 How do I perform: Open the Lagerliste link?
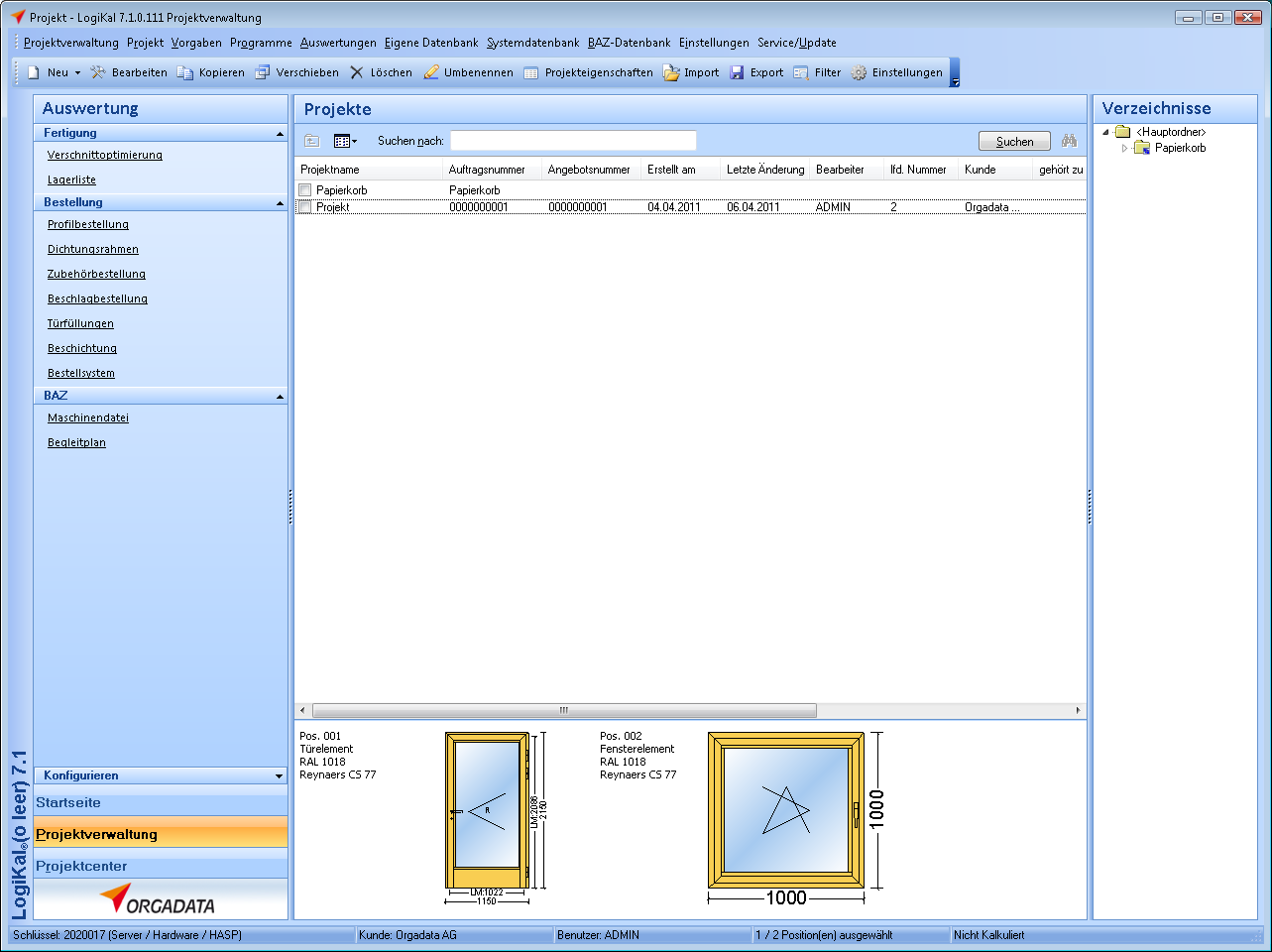tap(71, 179)
